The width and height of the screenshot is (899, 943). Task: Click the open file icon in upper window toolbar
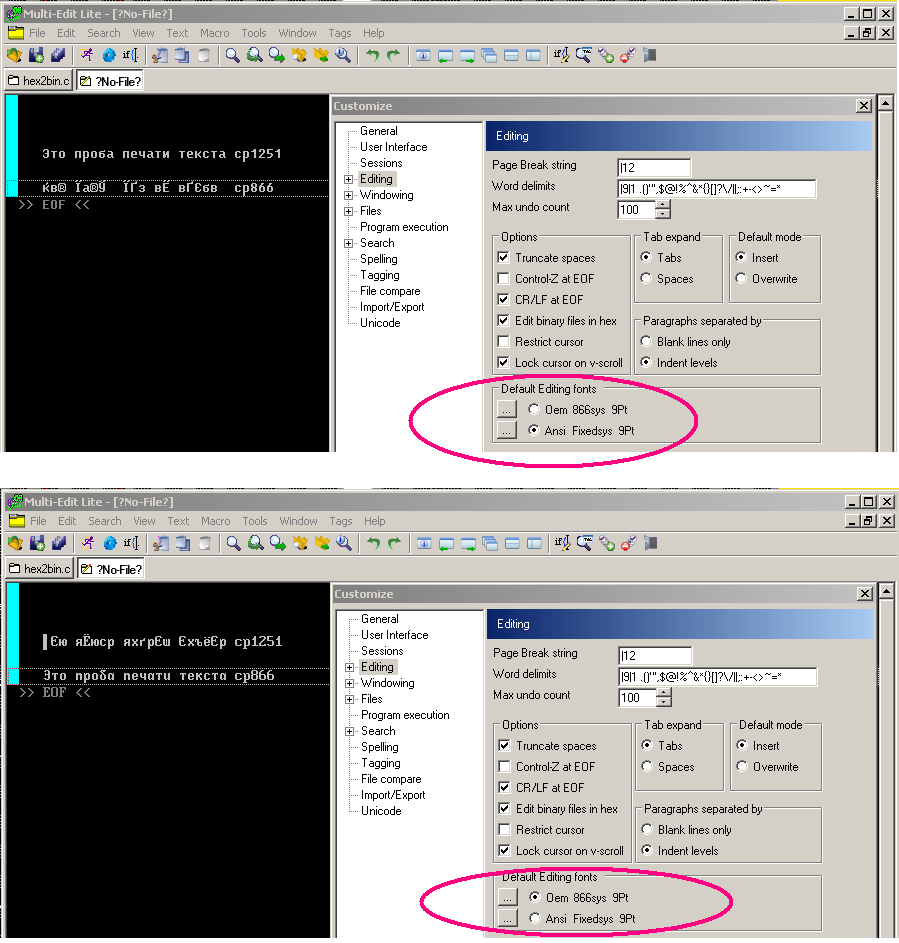click(x=14, y=56)
